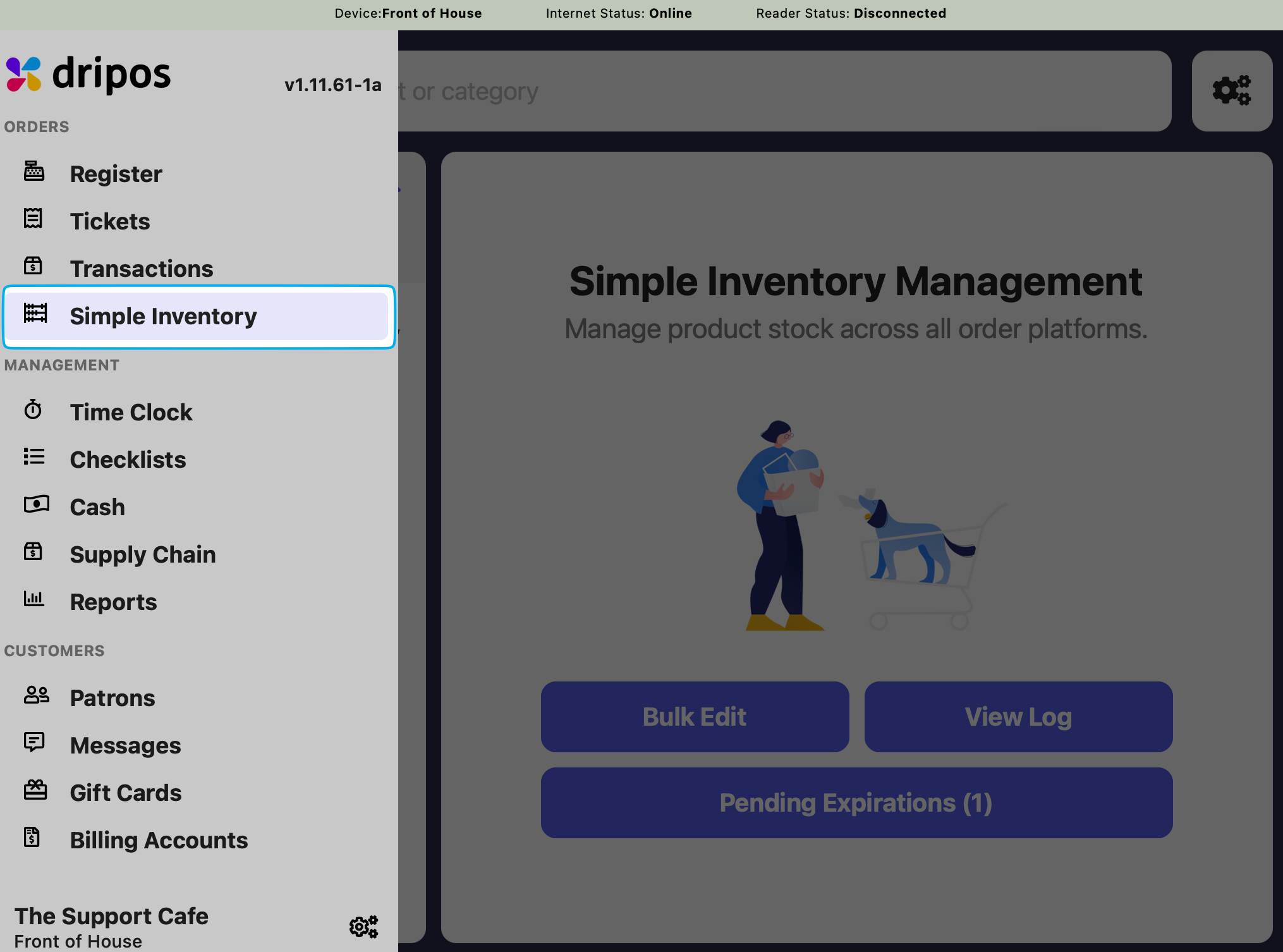This screenshot has width=1283, height=952.
Task: Click the Reports bar chart icon
Action: coord(34,599)
